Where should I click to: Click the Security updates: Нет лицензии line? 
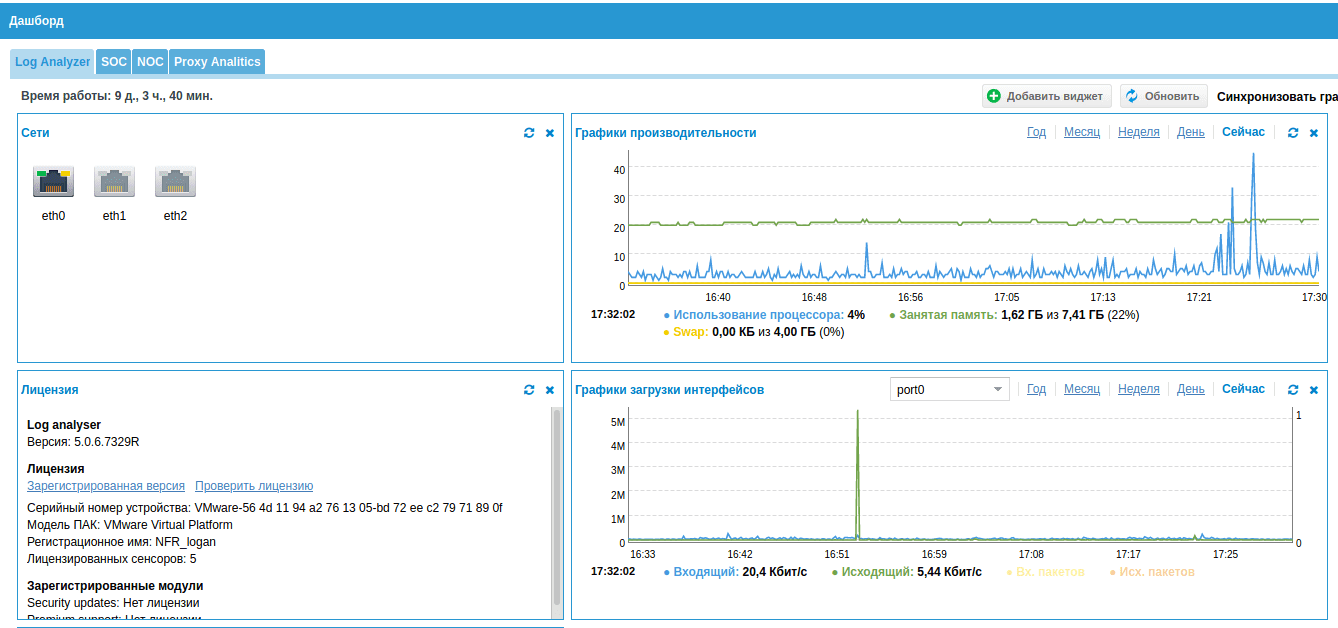(113, 603)
